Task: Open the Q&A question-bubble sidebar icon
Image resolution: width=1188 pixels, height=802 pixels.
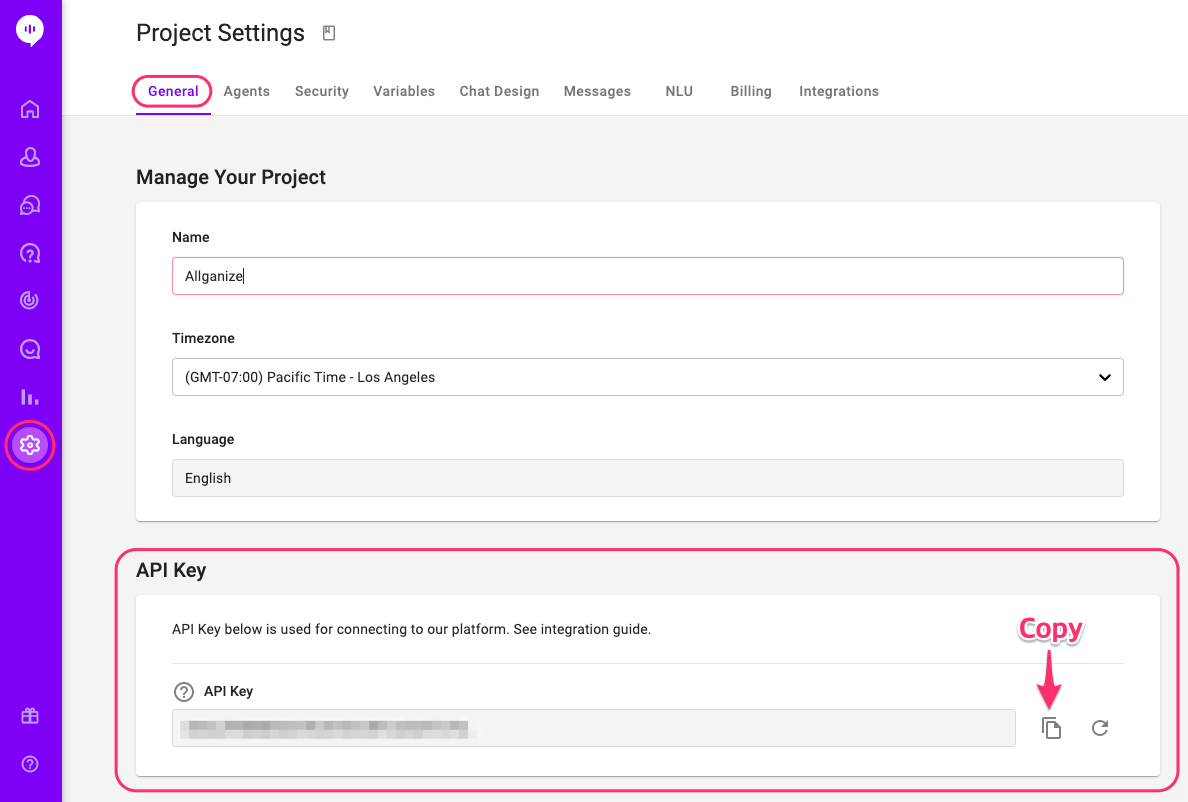Action: [30, 253]
